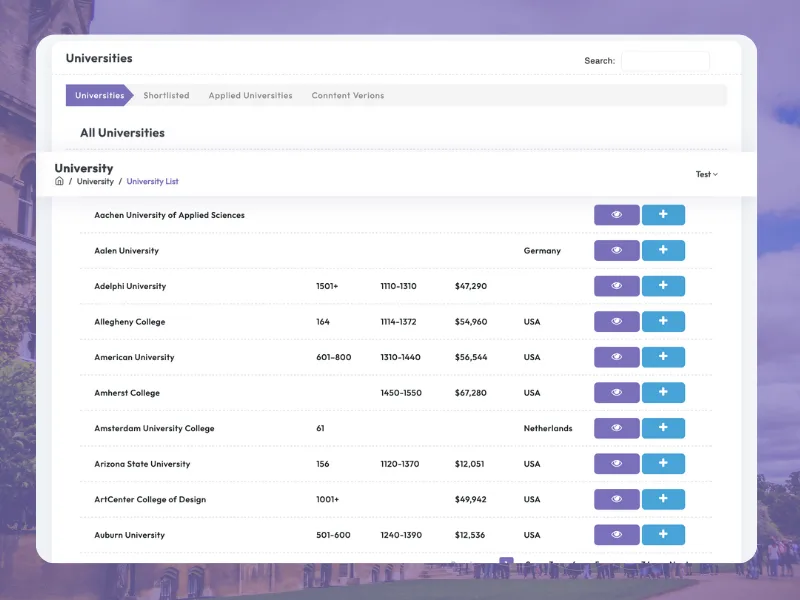The image size is (800, 600).
Task: Click the eye icon for Arizona State University
Action: click(x=616, y=464)
